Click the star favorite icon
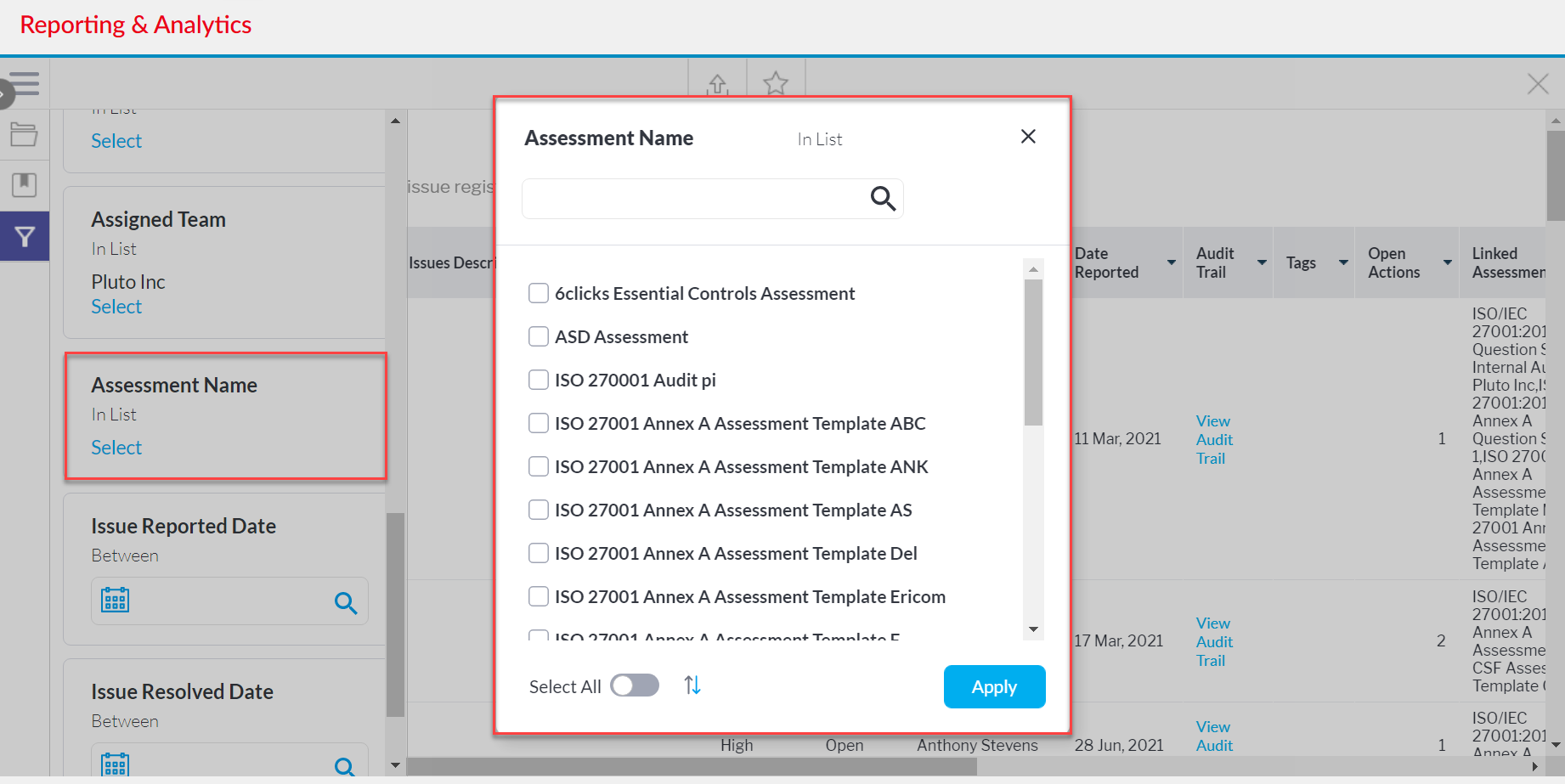 [775, 84]
